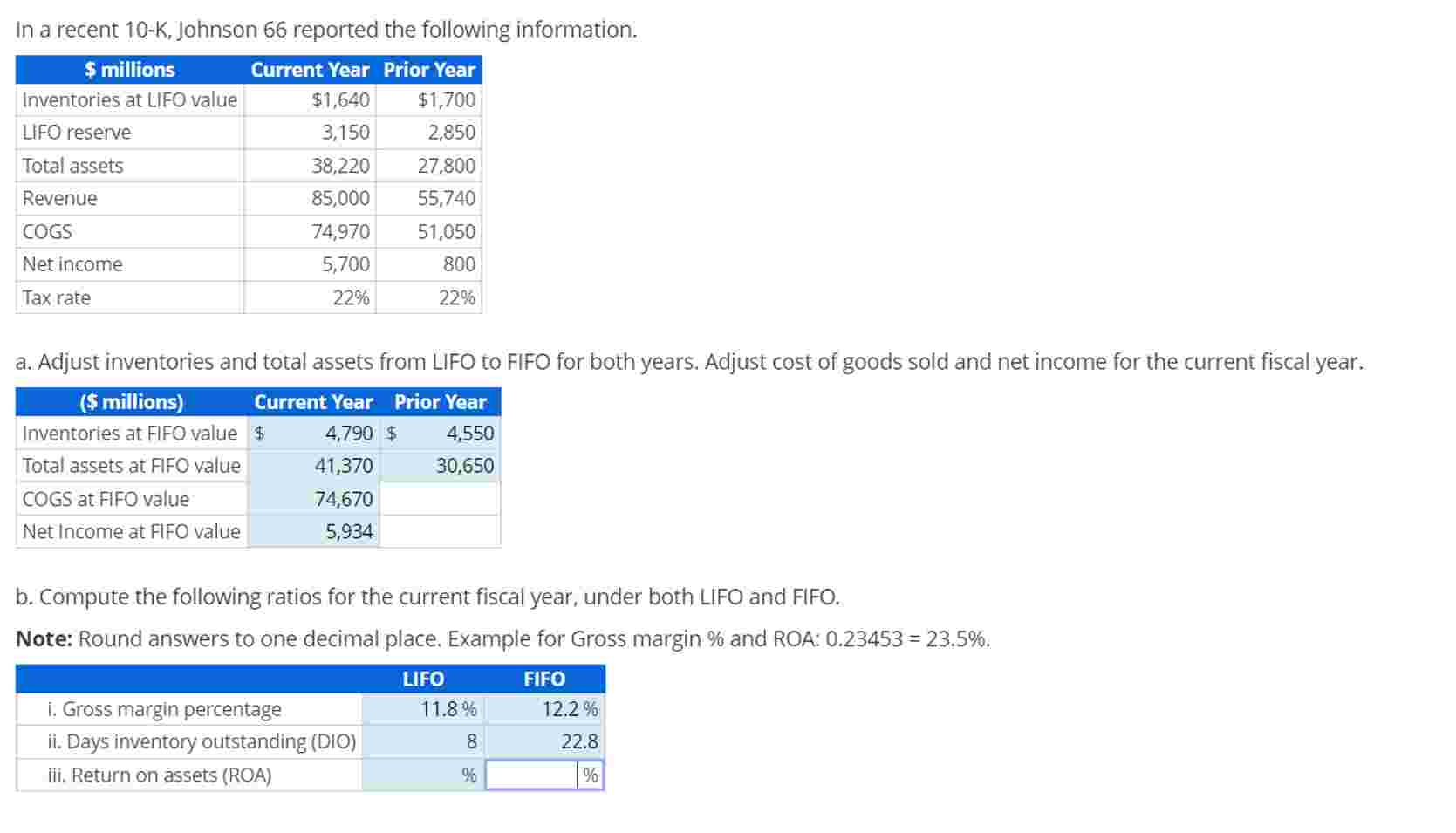Viewport: 1456px width, 833px height.
Task: Click the FIFO column header
Action: click(543, 679)
